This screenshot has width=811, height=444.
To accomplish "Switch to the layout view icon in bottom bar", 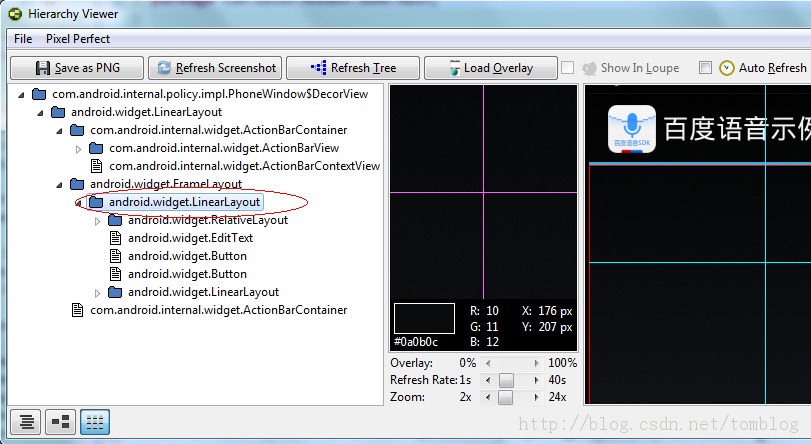I will coord(60,422).
